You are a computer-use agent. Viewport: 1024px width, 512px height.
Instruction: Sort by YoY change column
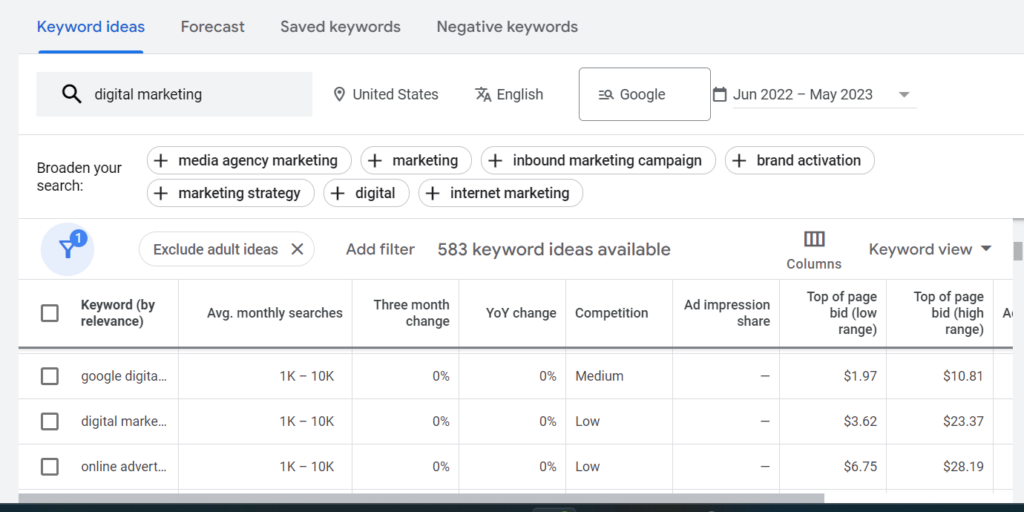pyautogui.click(x=521, y=313)
